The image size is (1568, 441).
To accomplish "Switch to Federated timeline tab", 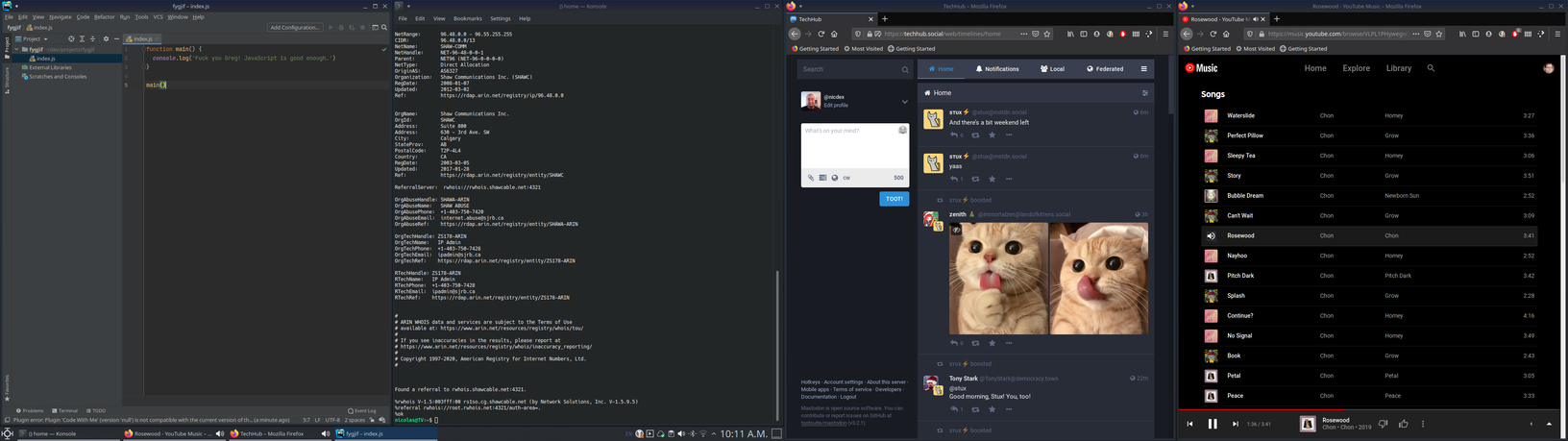I will (1105, 69).
